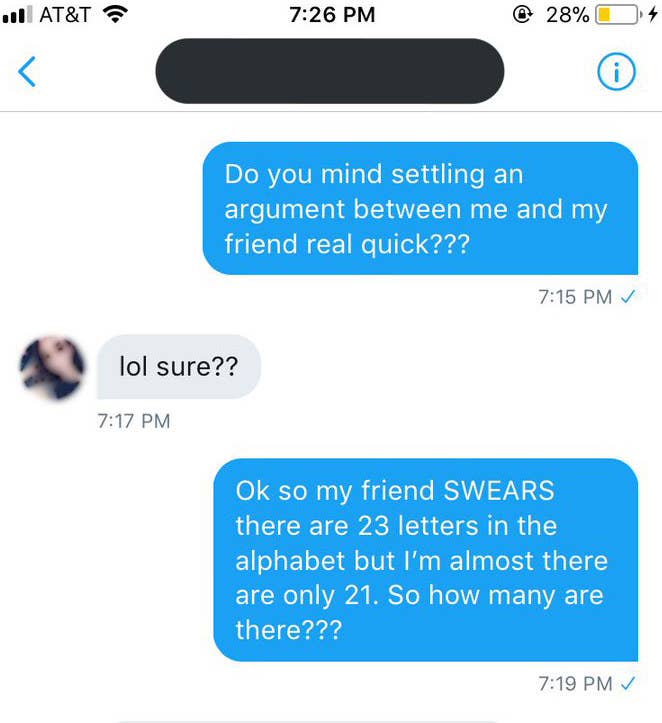662x723 pixels.
Task: Tap the read checkmark beside 7:19 PM
Action: pos(628,683)
